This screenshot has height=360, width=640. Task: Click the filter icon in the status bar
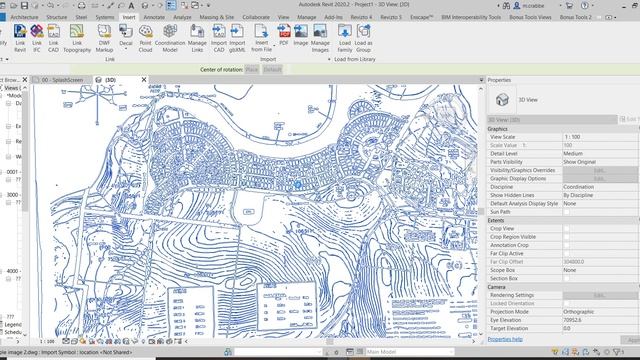[617, 352]
